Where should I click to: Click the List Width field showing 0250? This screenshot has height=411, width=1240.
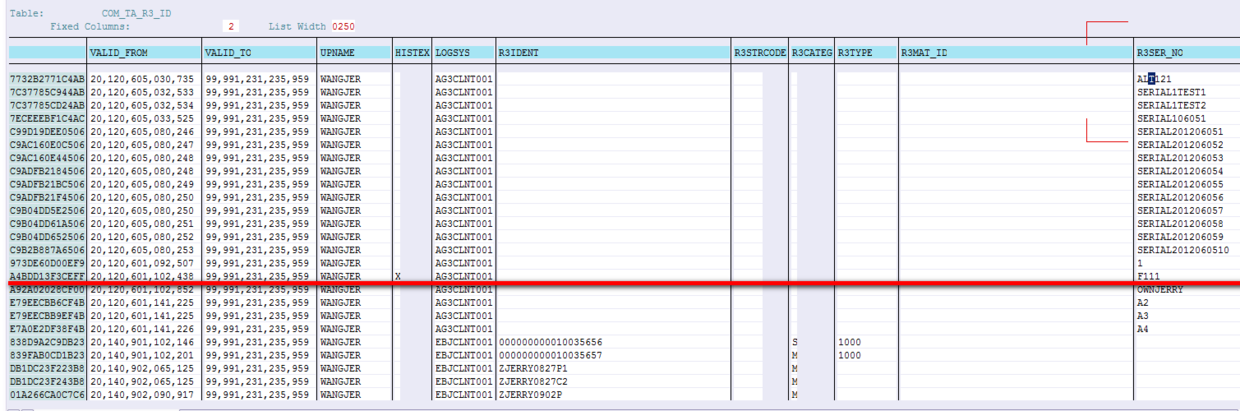coord(343,26)
